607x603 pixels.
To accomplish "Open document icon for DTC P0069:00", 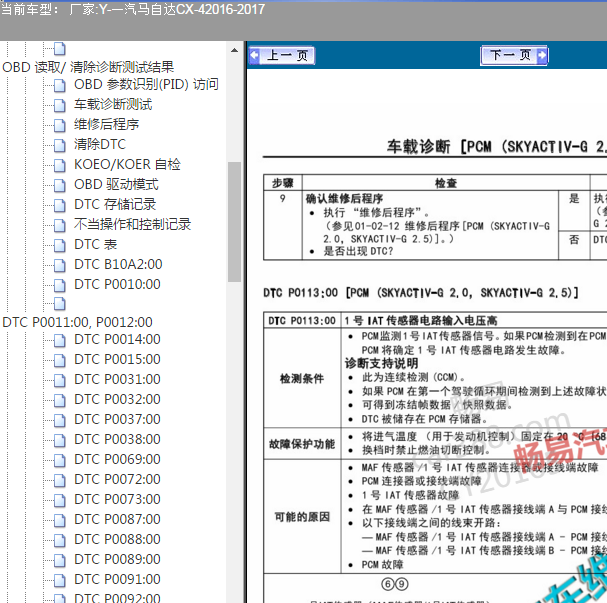I will tap(60, 460).
